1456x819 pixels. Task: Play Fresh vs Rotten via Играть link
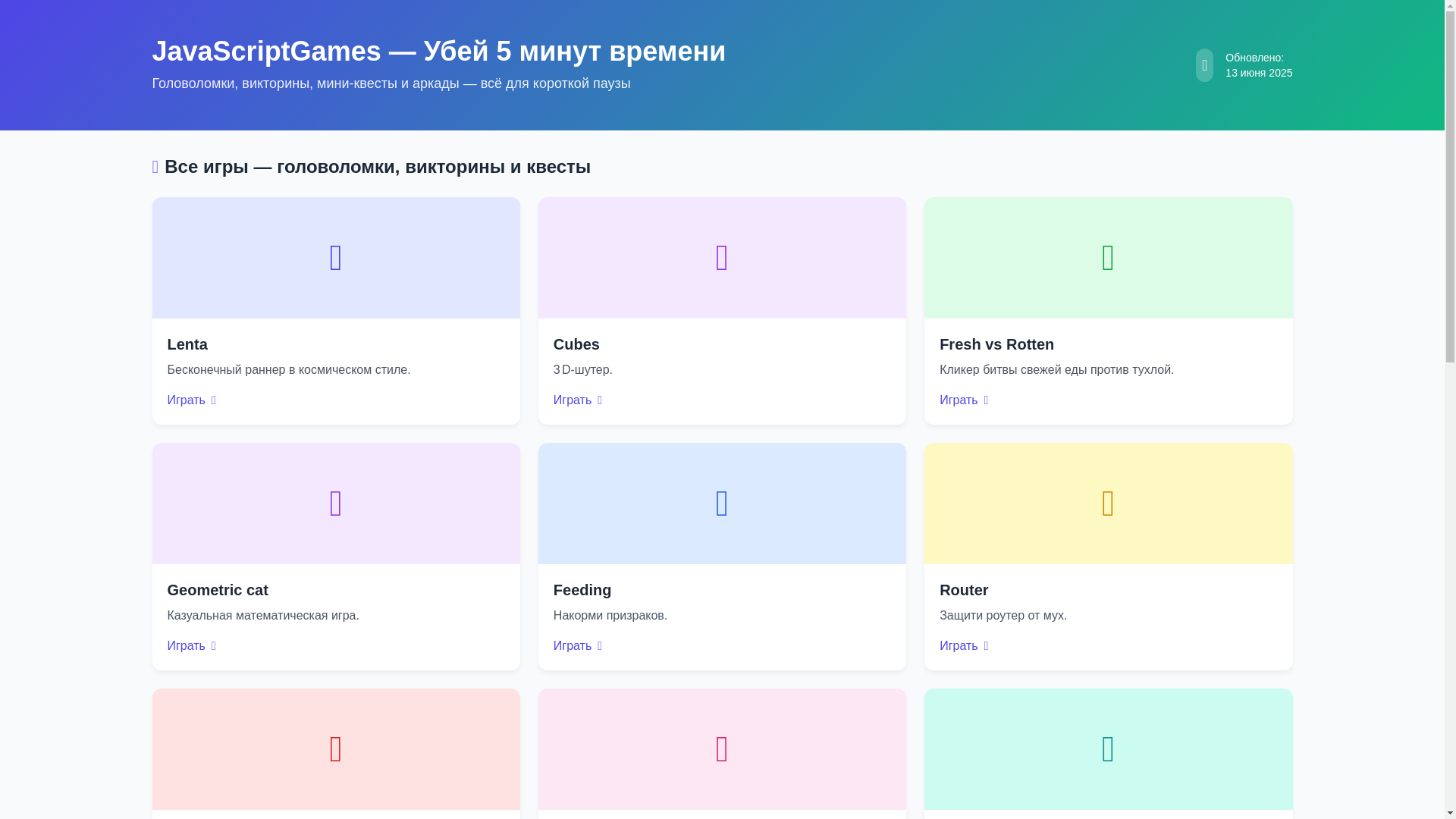(963, 400)
